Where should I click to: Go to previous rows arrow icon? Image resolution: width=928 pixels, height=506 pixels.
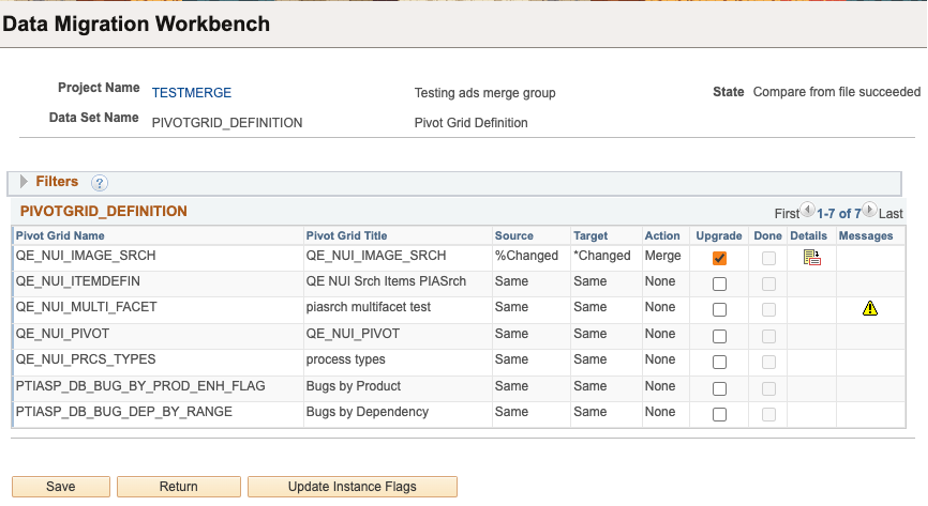(x=808, y=211)
